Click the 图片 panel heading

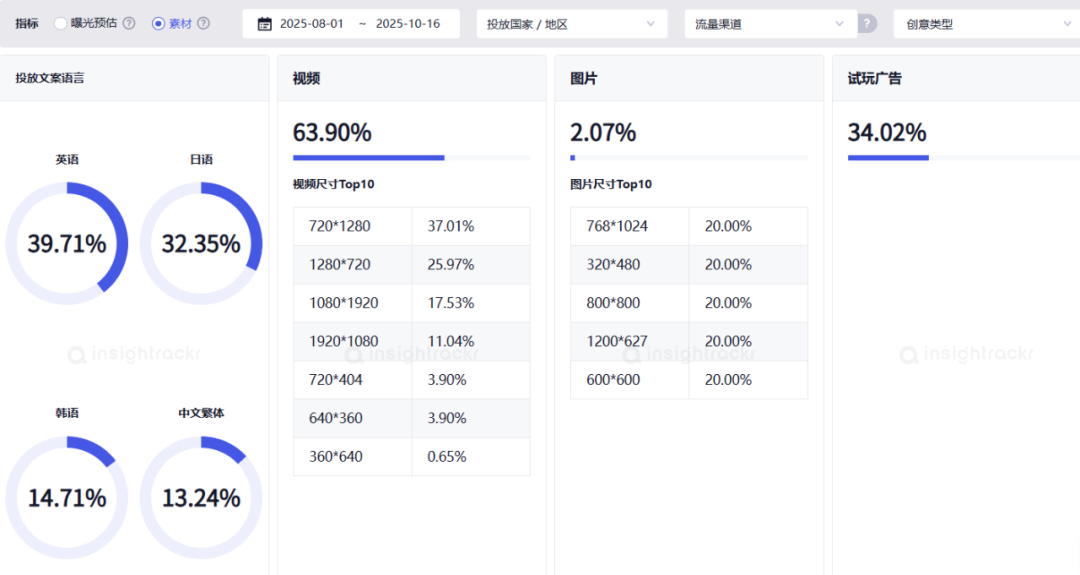[583, 78]
